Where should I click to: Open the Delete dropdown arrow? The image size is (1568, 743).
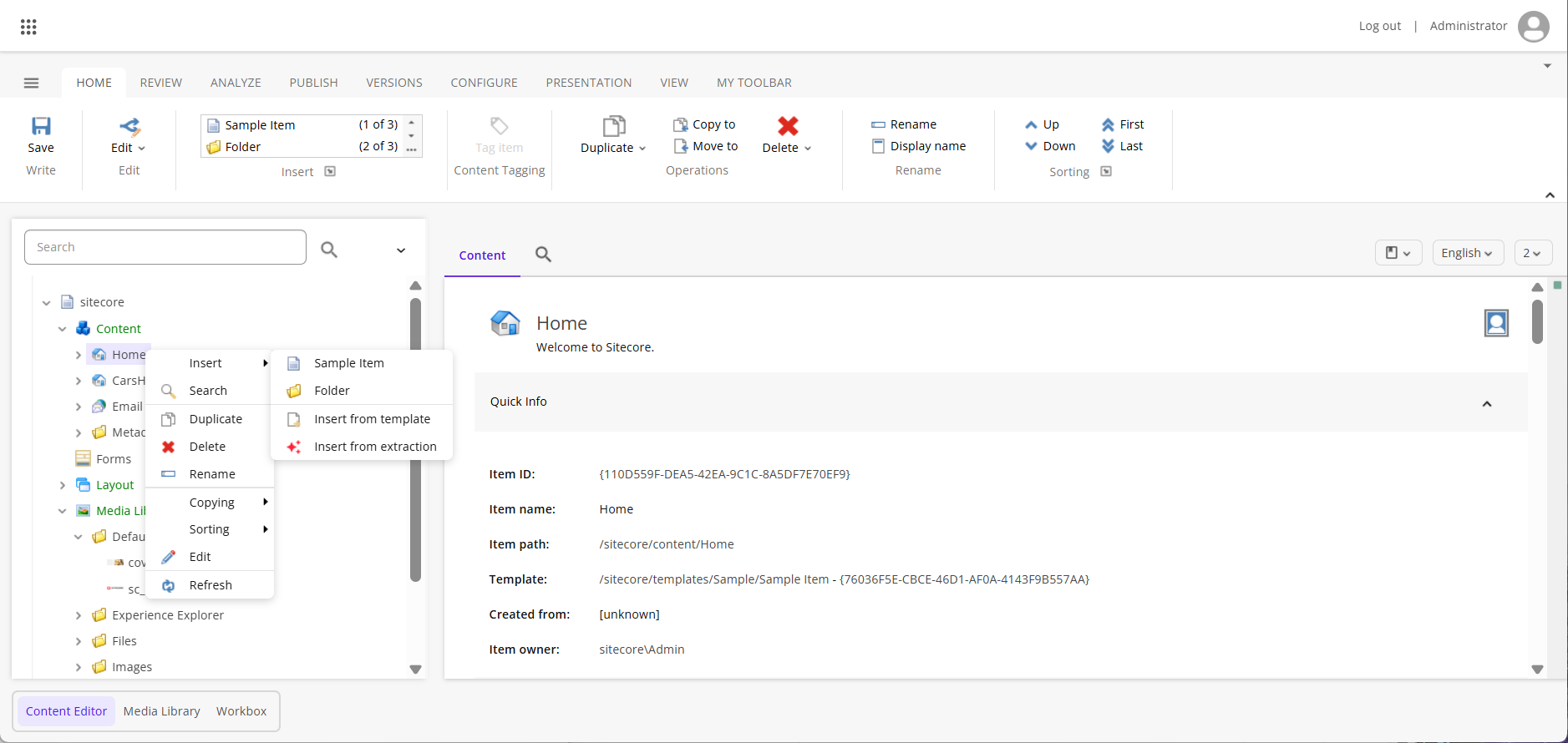point(808,149)
